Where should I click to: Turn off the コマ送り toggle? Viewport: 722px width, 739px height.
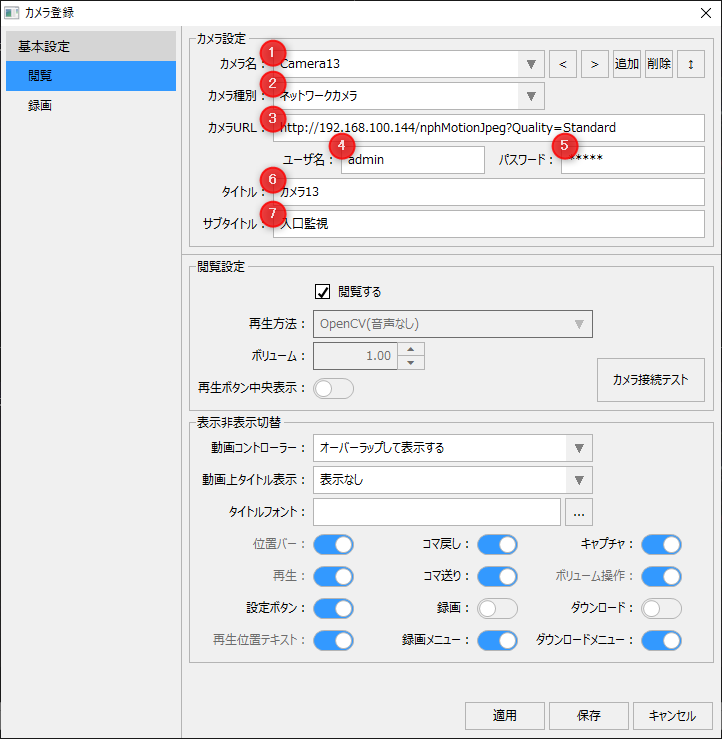coord(498,577)
